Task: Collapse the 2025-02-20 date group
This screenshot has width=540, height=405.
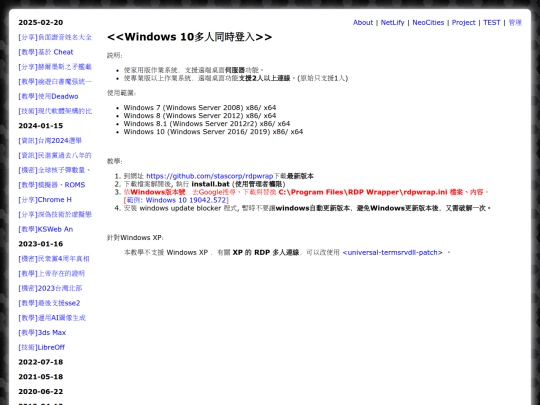Action: [x=41, y=22]
